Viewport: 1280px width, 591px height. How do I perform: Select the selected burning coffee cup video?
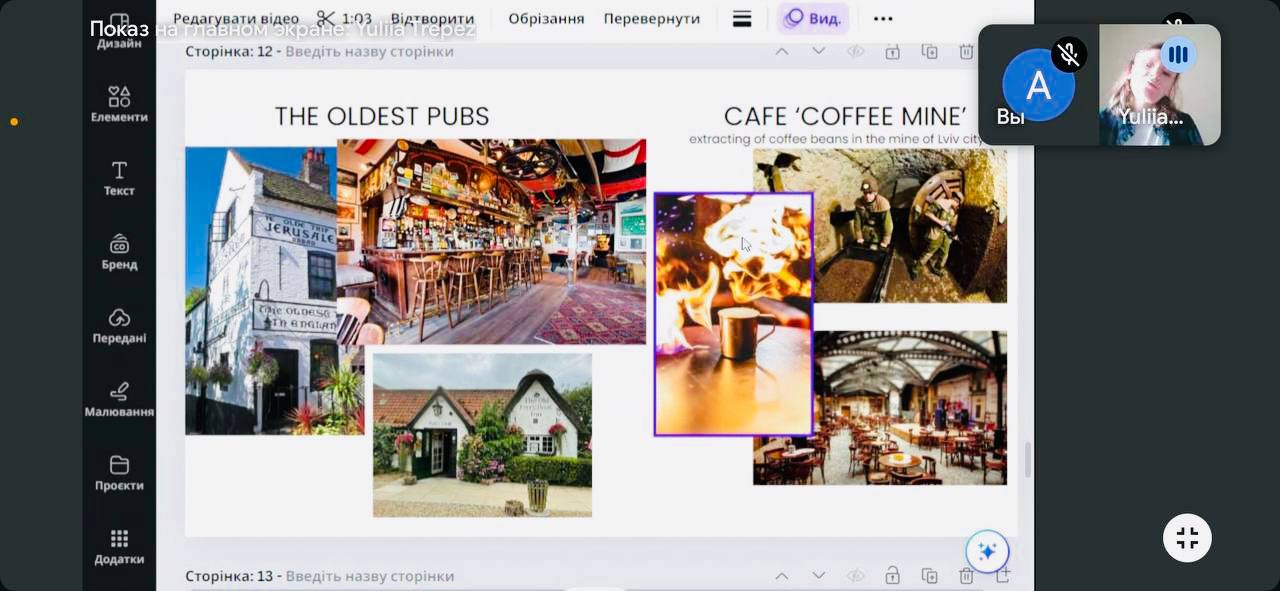[733, 314]
